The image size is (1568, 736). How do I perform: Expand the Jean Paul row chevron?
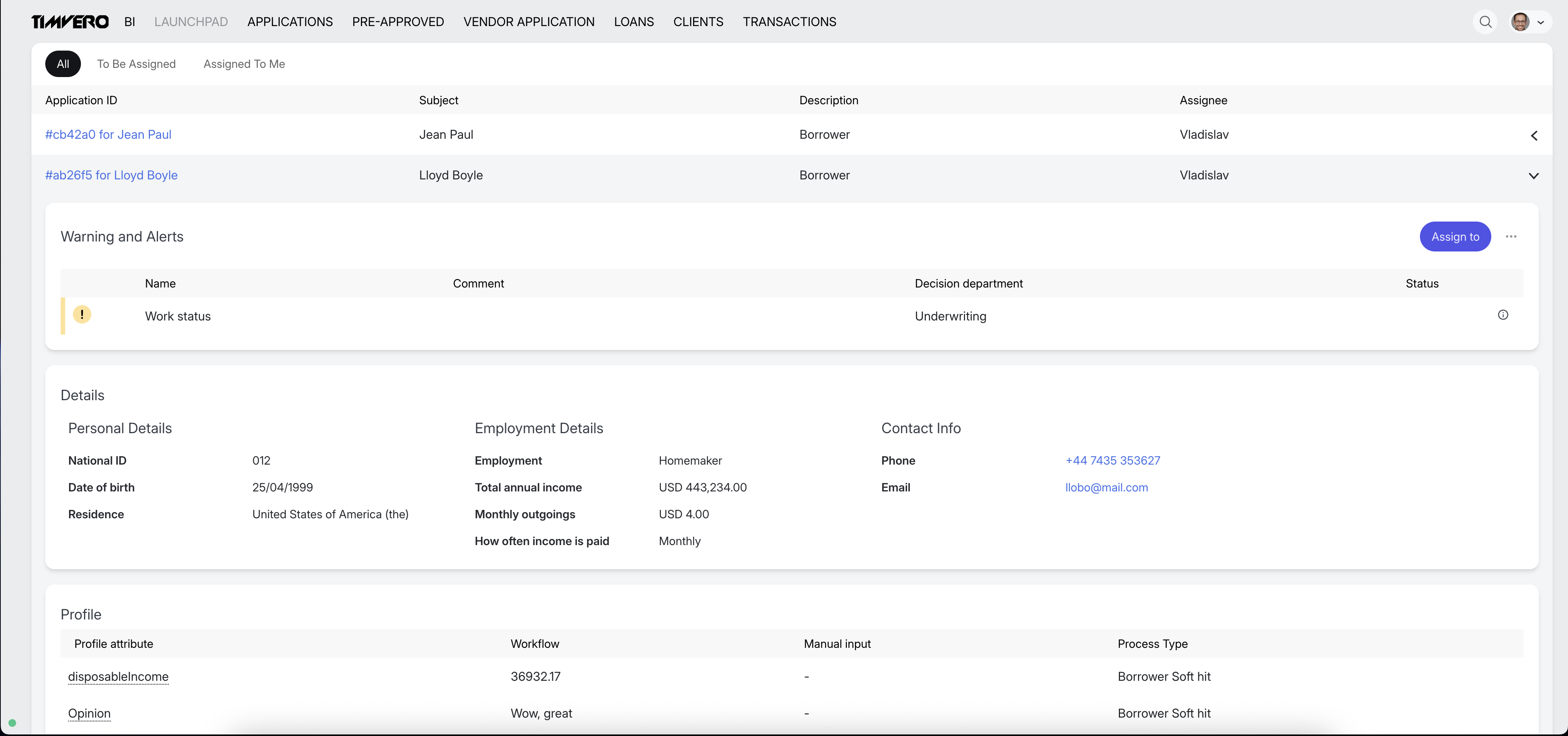pos(1534,135)
